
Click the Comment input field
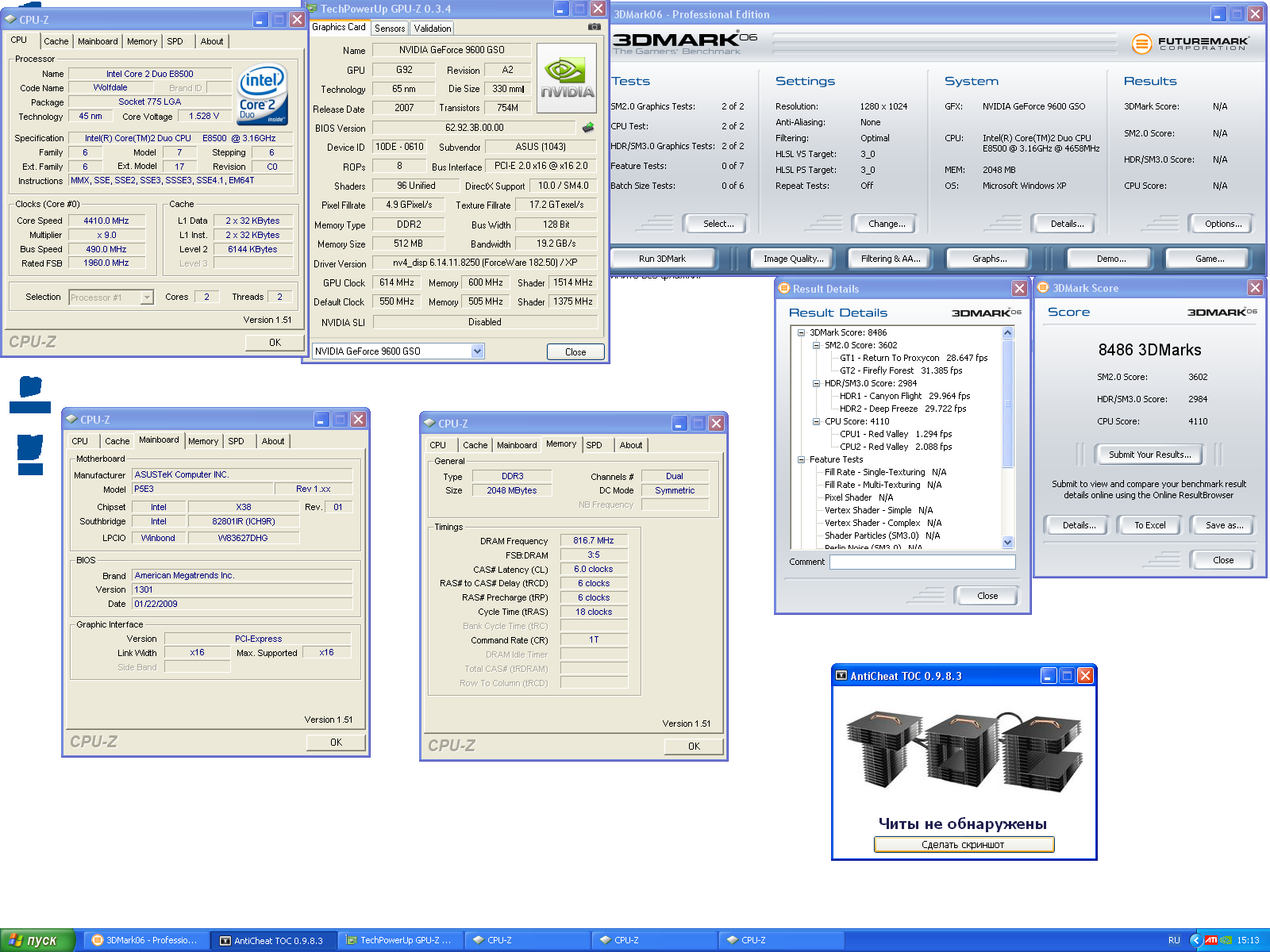click(922, 562)
